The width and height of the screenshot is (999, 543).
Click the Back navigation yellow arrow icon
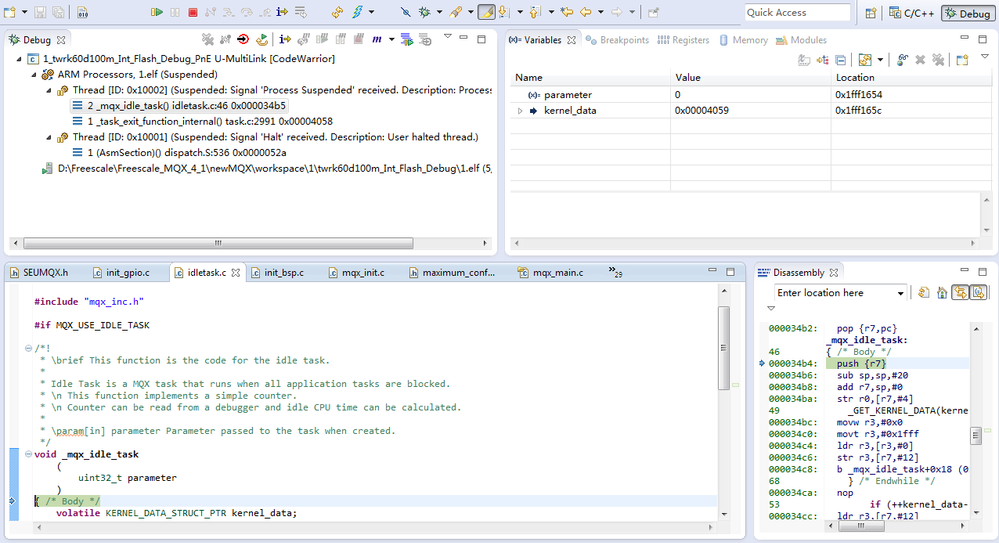[x=586, y=12]
